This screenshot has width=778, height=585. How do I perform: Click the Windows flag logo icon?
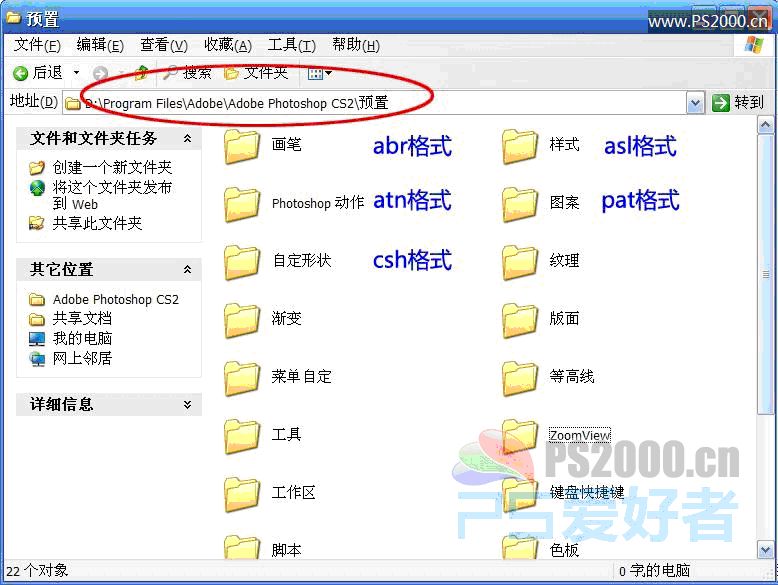(754, 45)
